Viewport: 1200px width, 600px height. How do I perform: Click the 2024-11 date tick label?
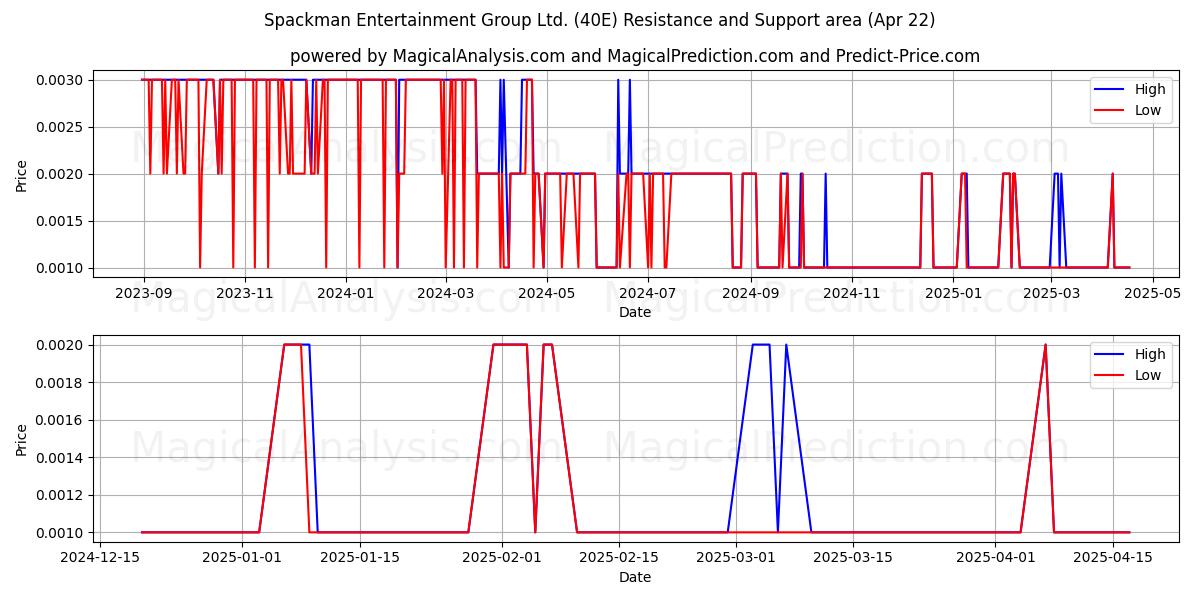coord(850,293)
